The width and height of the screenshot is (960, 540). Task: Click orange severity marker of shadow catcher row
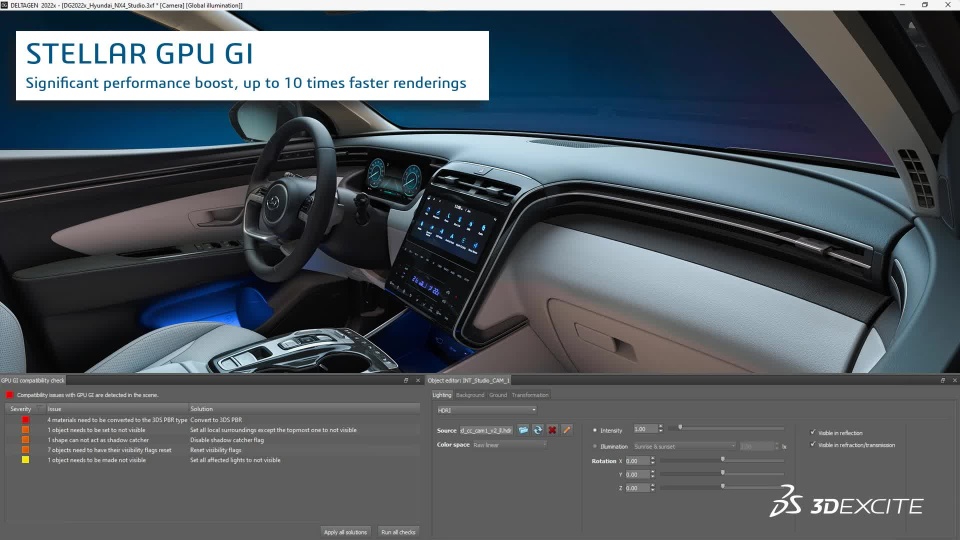pyautogui.click(x=25, y=440)
